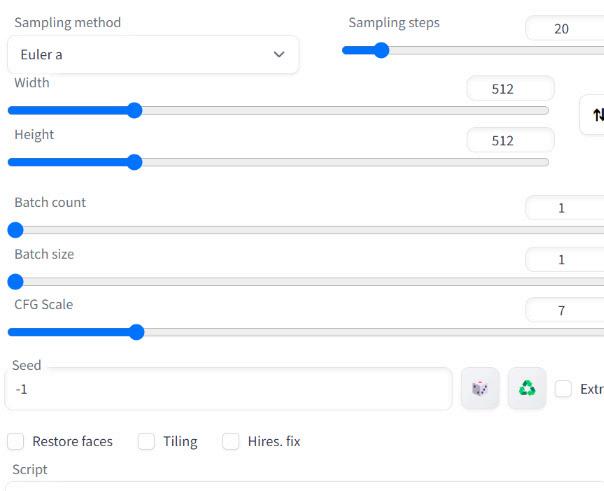Click the Width value box showing 512

(510, 89)
